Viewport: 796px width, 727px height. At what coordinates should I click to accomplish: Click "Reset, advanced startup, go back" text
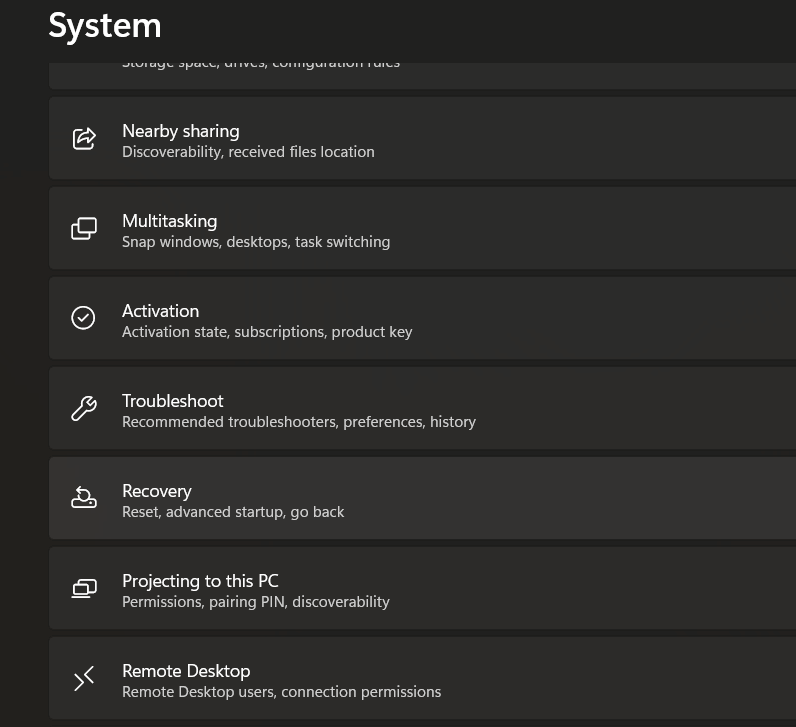coord(233,512)
